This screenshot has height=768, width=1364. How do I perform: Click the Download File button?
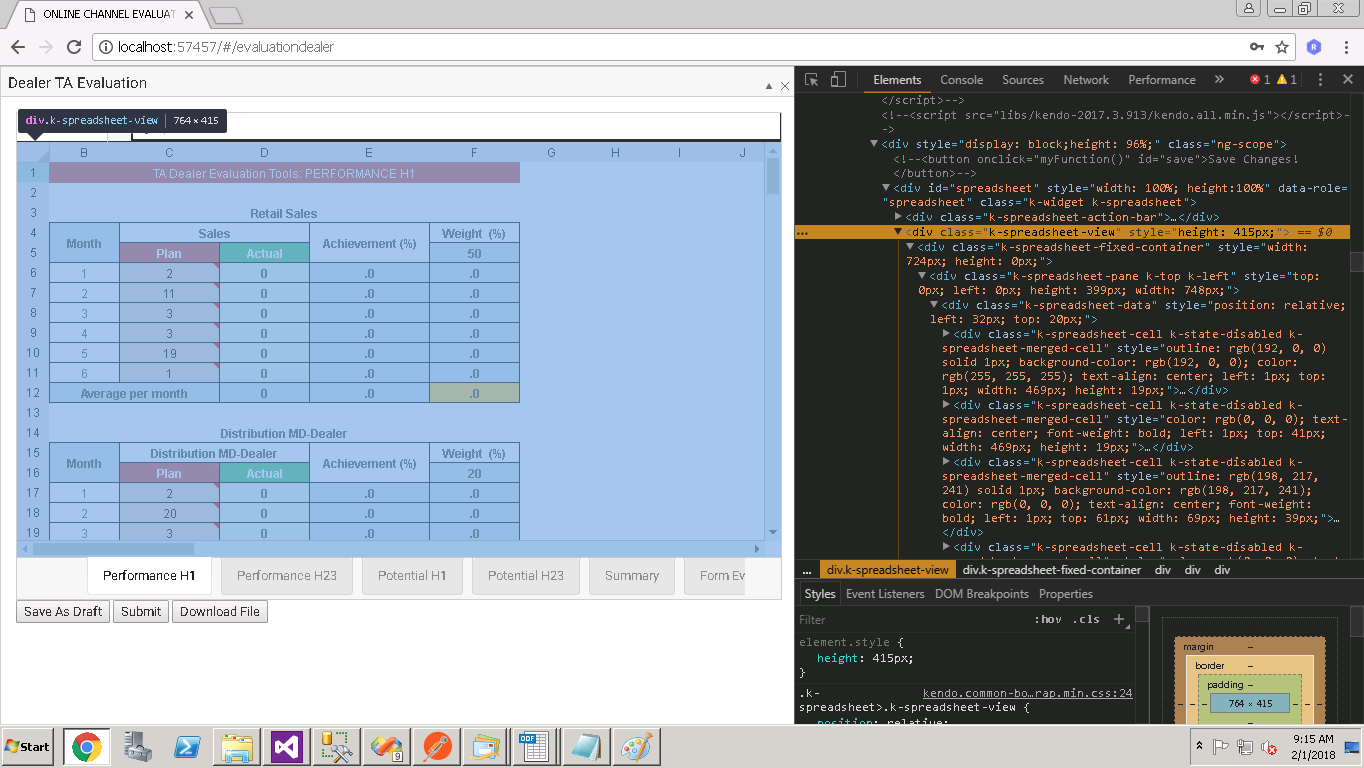point(219,612)
